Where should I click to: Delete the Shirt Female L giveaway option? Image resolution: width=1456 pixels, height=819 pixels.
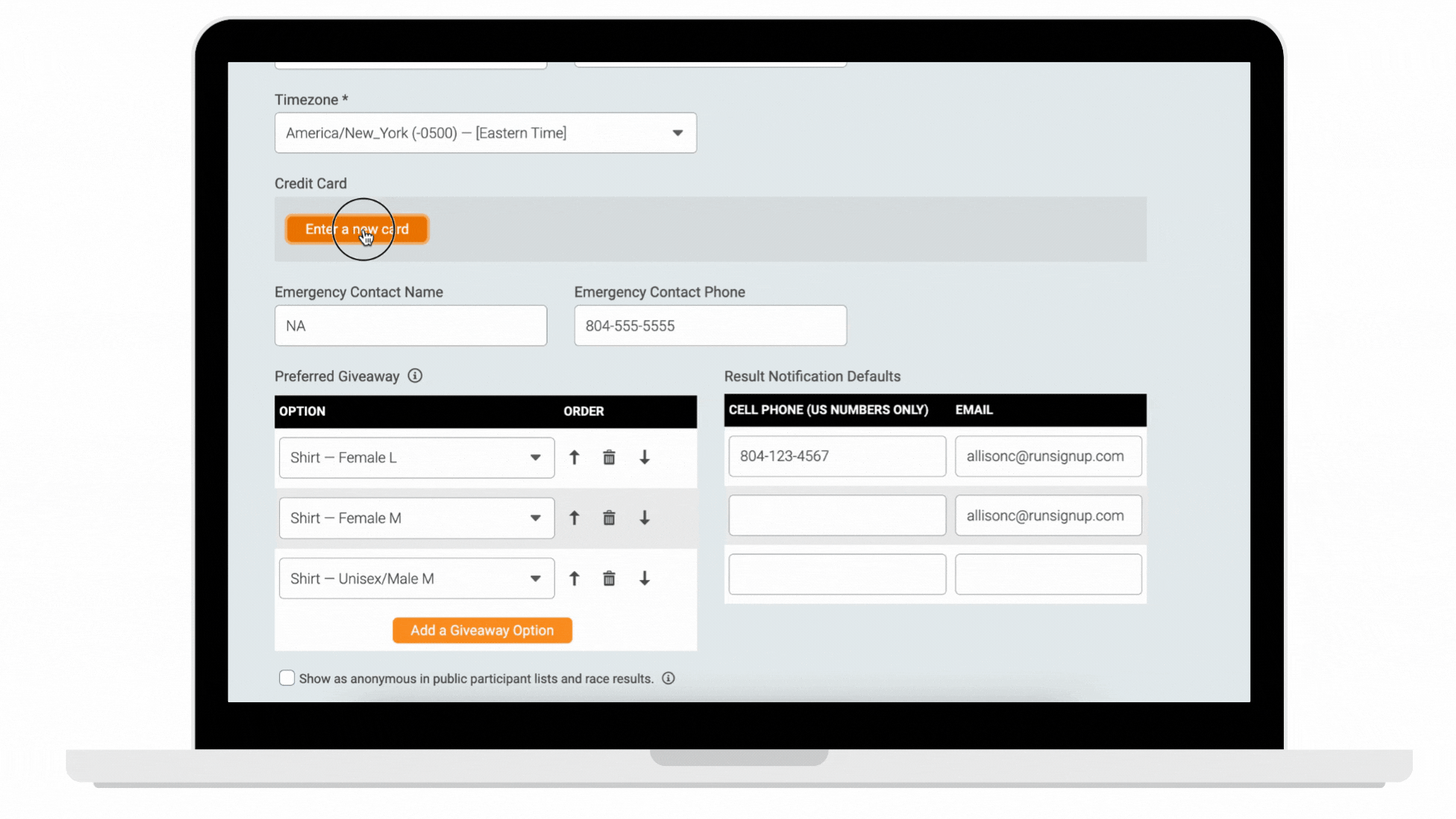tap(609, 457)
